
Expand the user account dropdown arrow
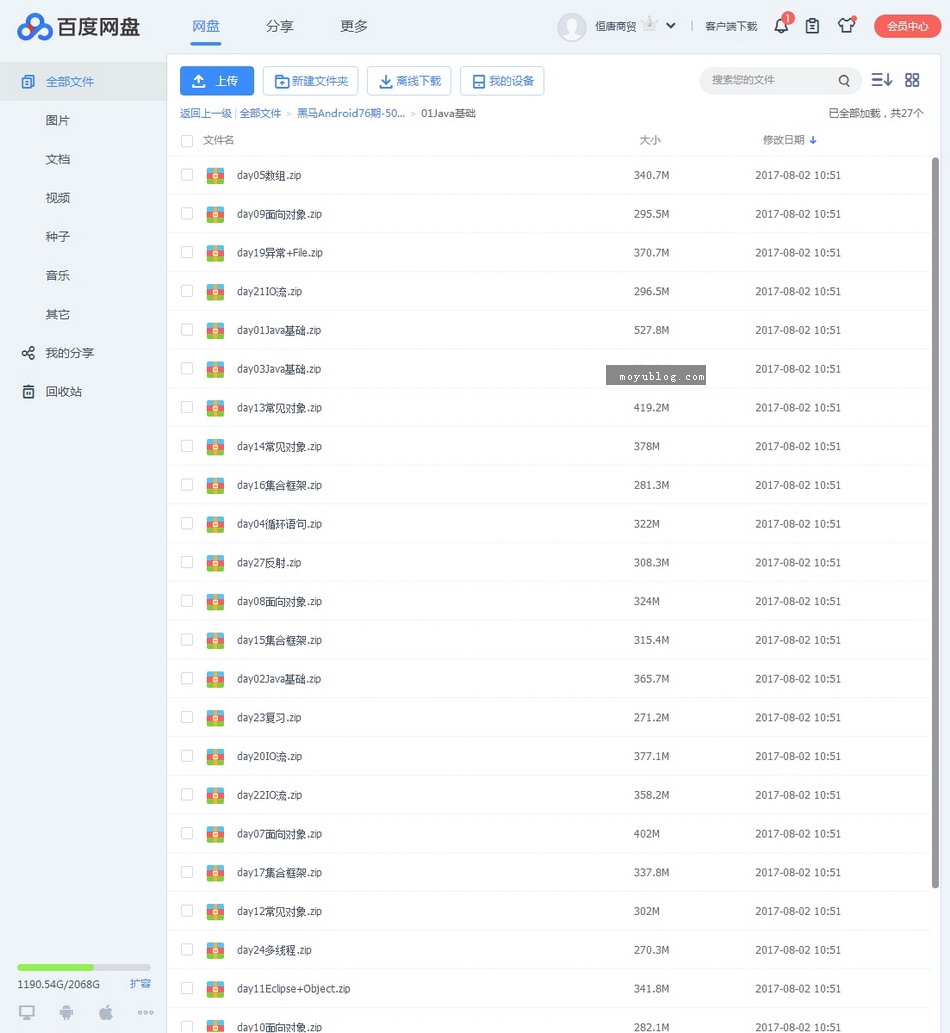pos(671,26)
